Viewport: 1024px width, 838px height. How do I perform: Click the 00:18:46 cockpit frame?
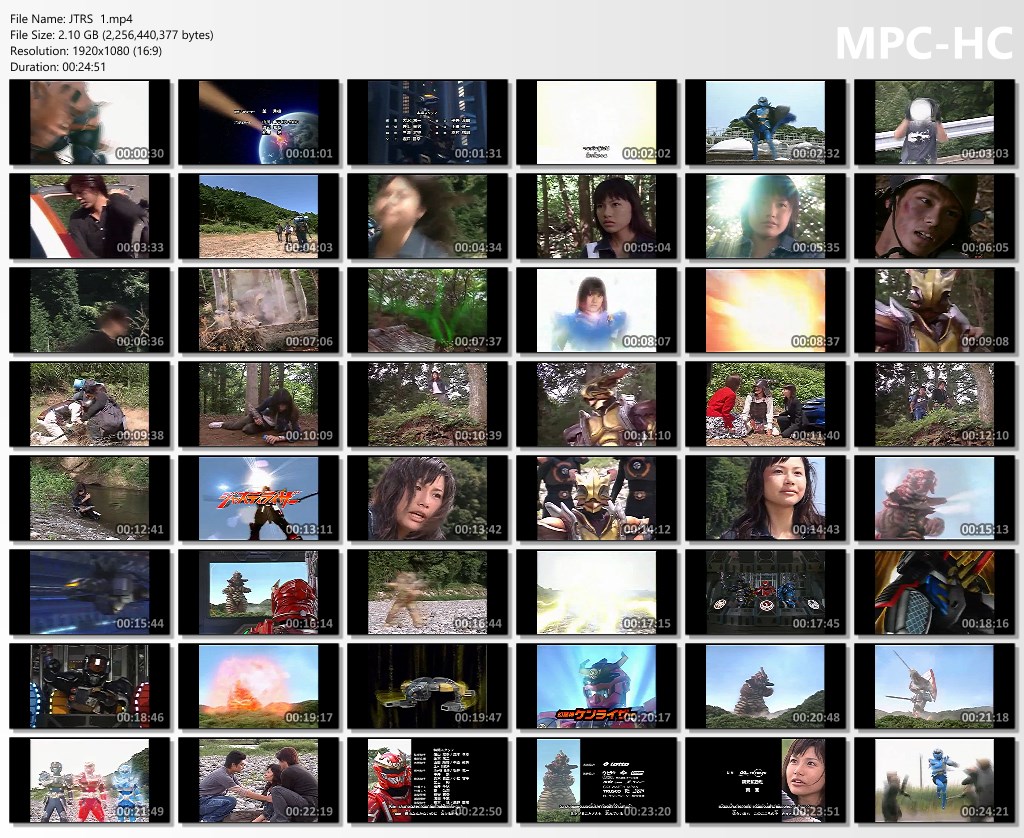tap(89, 686)
